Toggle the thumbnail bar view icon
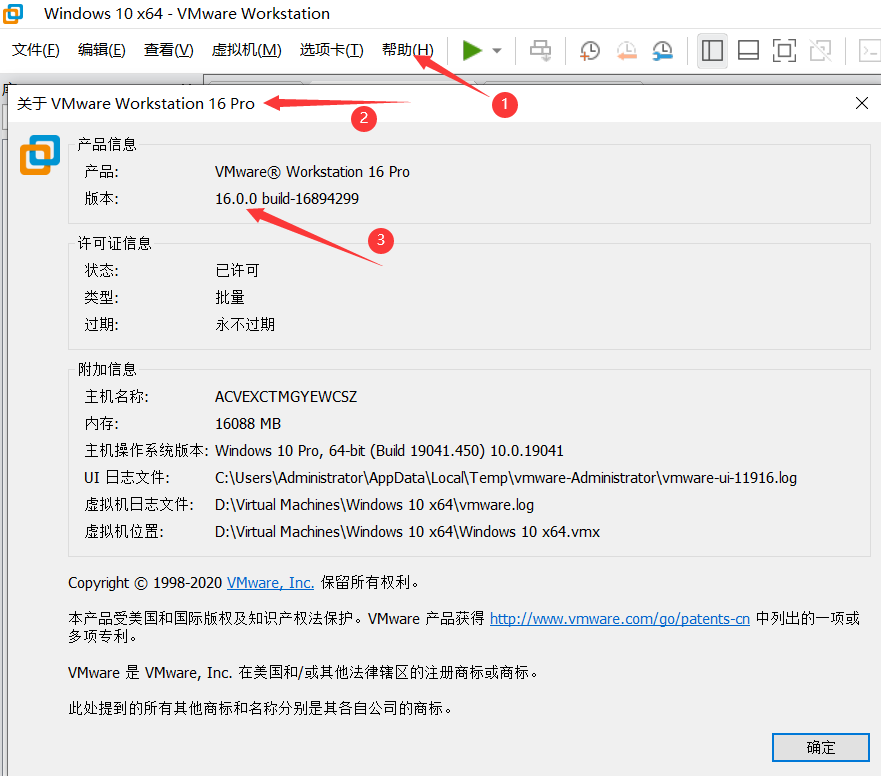Viewport: 881px width, 776px height. [748, 51]
